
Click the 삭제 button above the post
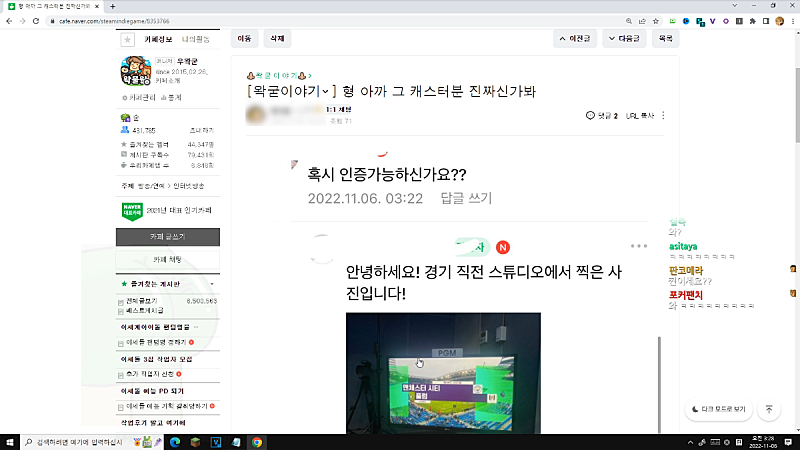click(277, 38)
